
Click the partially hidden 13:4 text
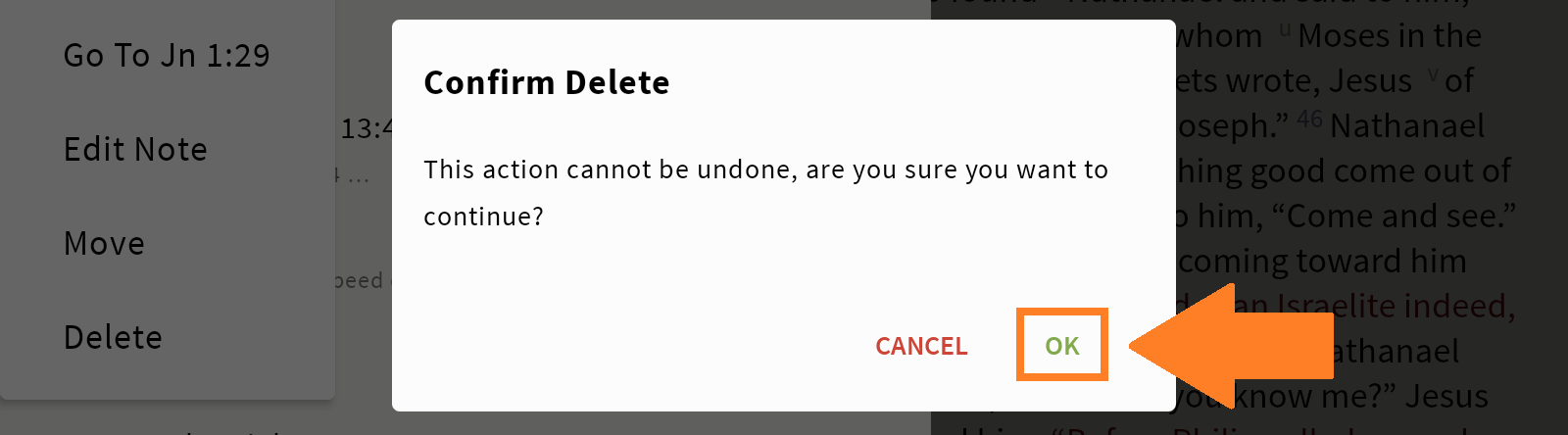pos(366,128)
